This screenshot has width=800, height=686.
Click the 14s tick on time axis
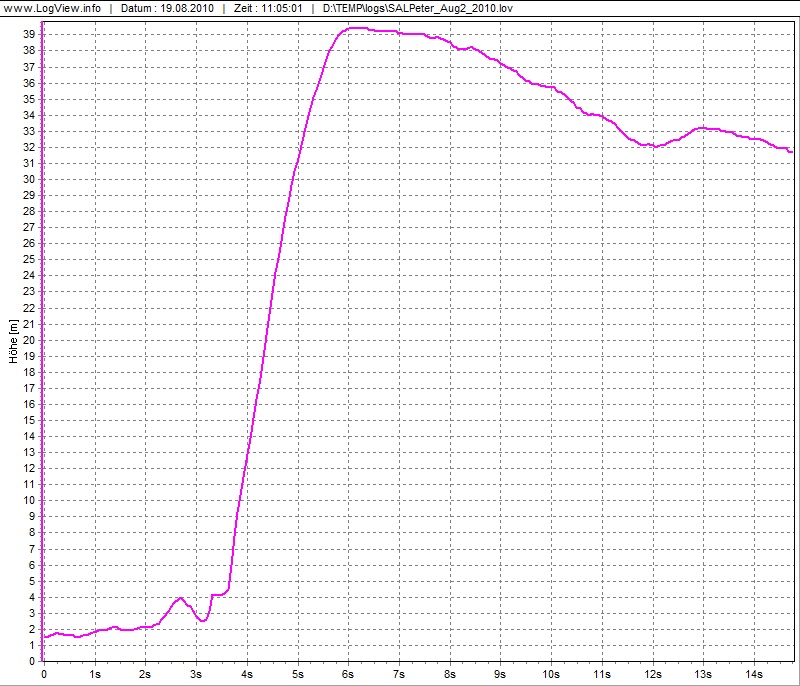[x=753, y=673]
